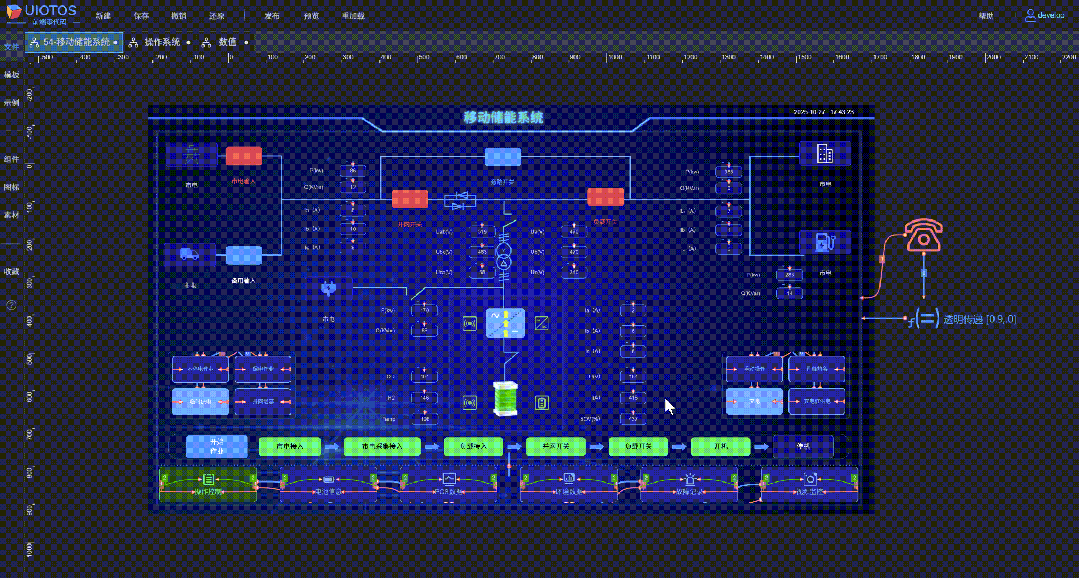Click the 移动储能系统 title text
Image resolution: width=1079 pixels, height=578 pixels.
pyautogui.click(x=504, y=117)
